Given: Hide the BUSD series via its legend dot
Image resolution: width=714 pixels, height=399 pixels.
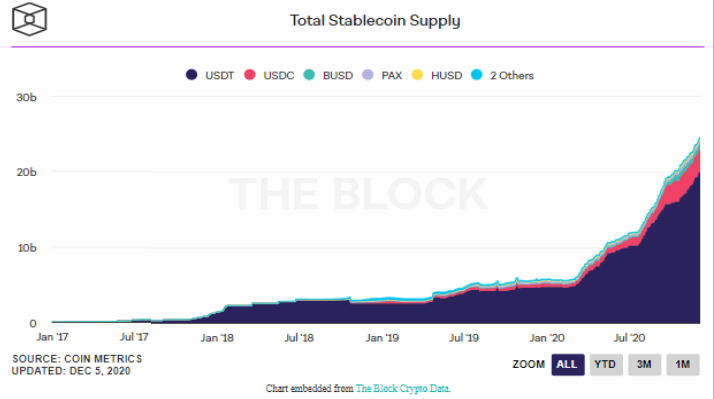Looking at the screenshot, I should click(309, 75).
